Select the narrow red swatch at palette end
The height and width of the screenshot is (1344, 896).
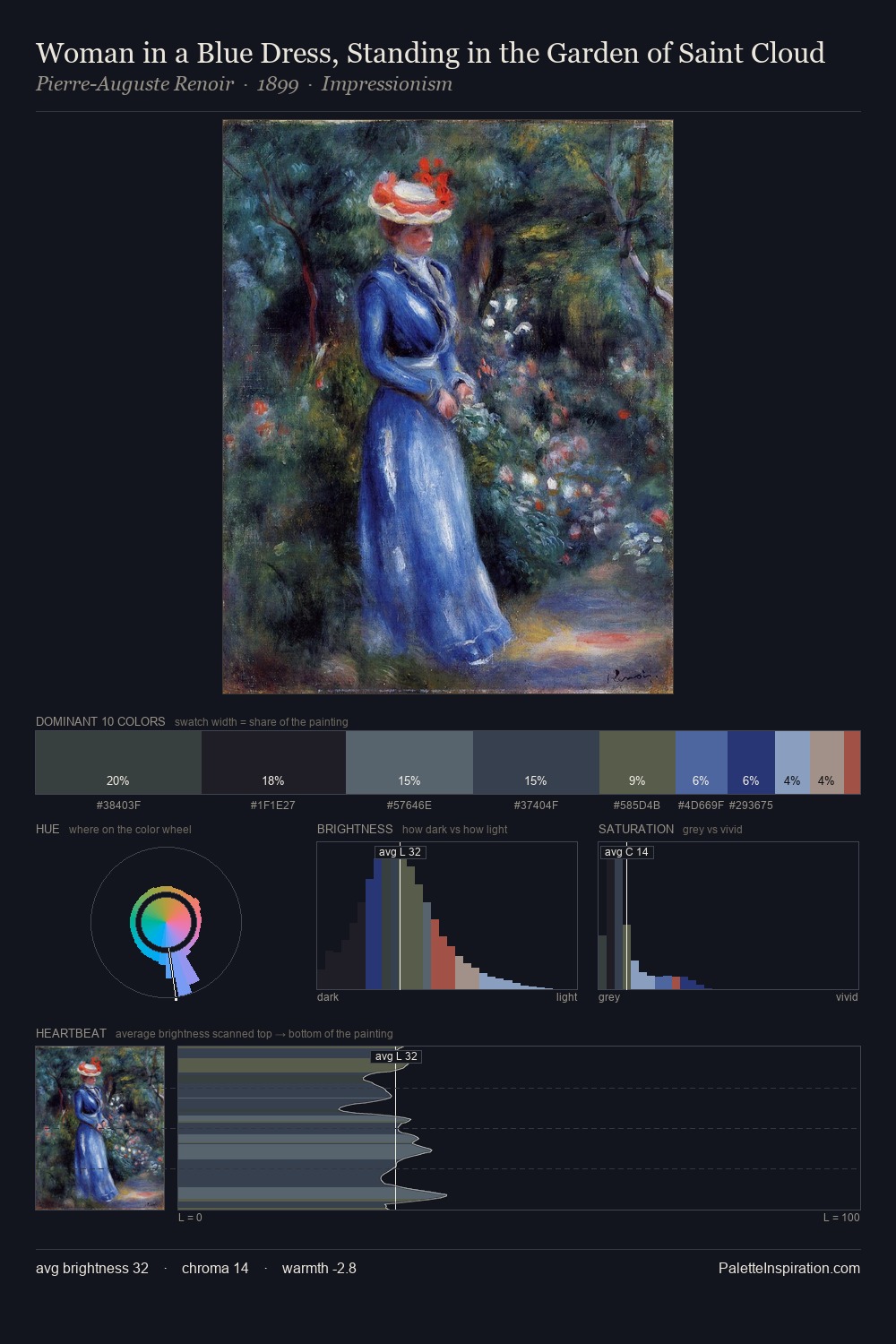click(x=852, y=762)
